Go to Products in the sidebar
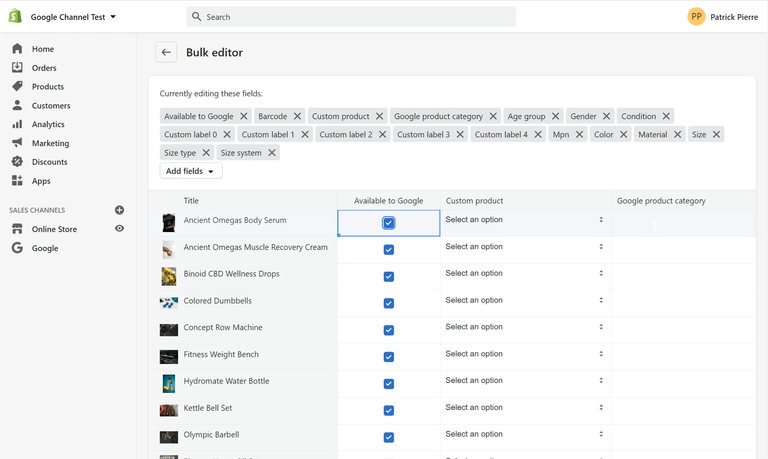This screenshot has height=459, width=768. (47, 87)
